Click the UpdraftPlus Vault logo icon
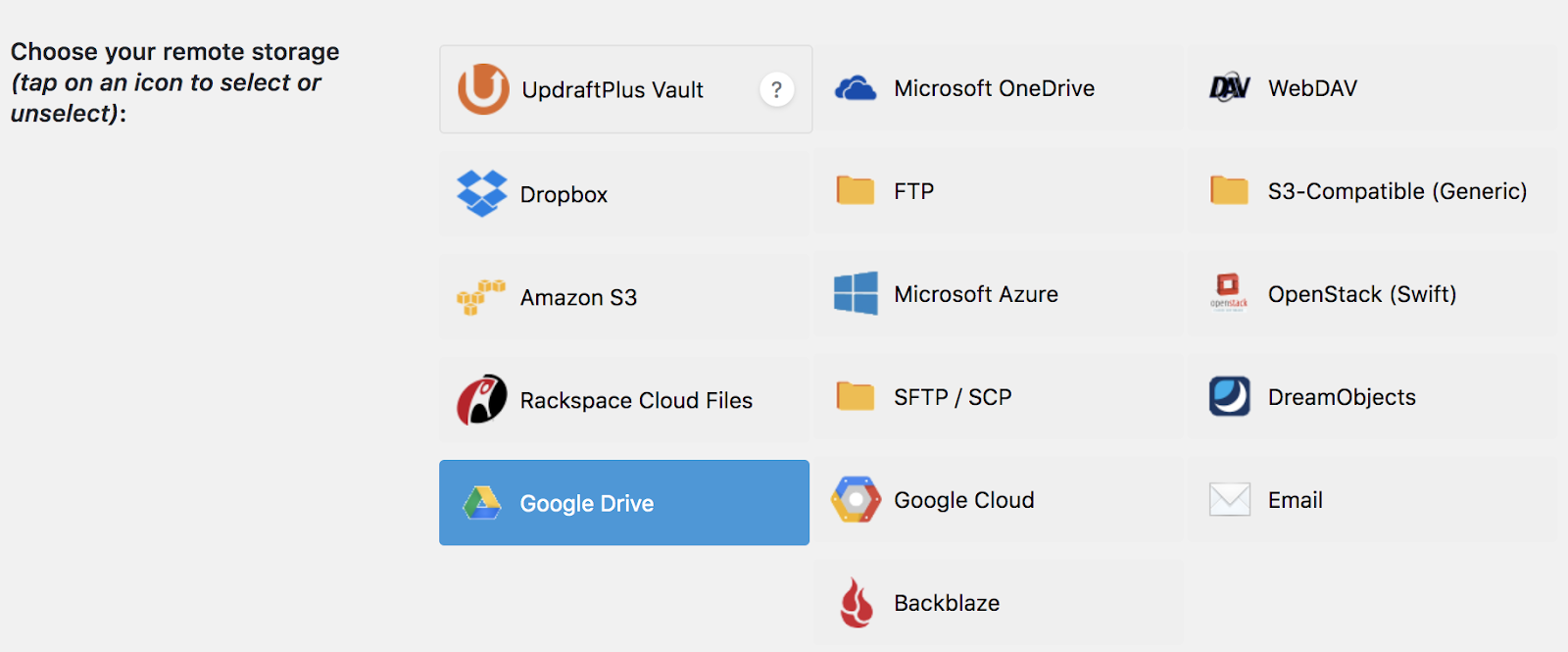The image size is (1568, 652). (x=483, y=89)
